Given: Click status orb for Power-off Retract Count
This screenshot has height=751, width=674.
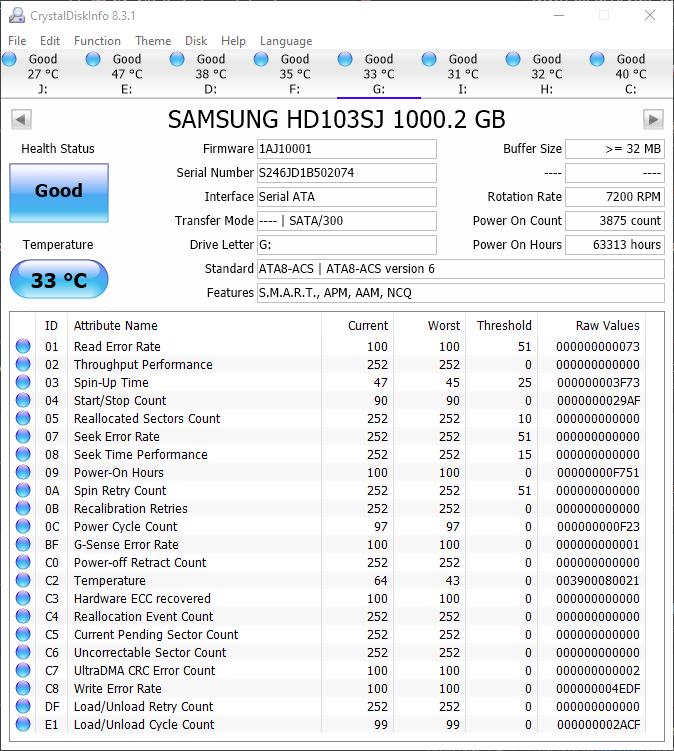Looking at the screenshot, I should tap(23, 562).
